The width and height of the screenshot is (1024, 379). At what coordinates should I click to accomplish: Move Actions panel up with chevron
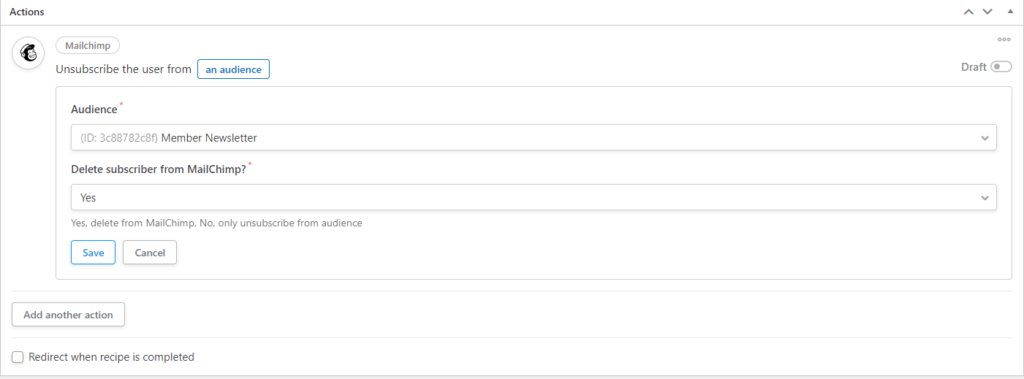coord(969,12)
